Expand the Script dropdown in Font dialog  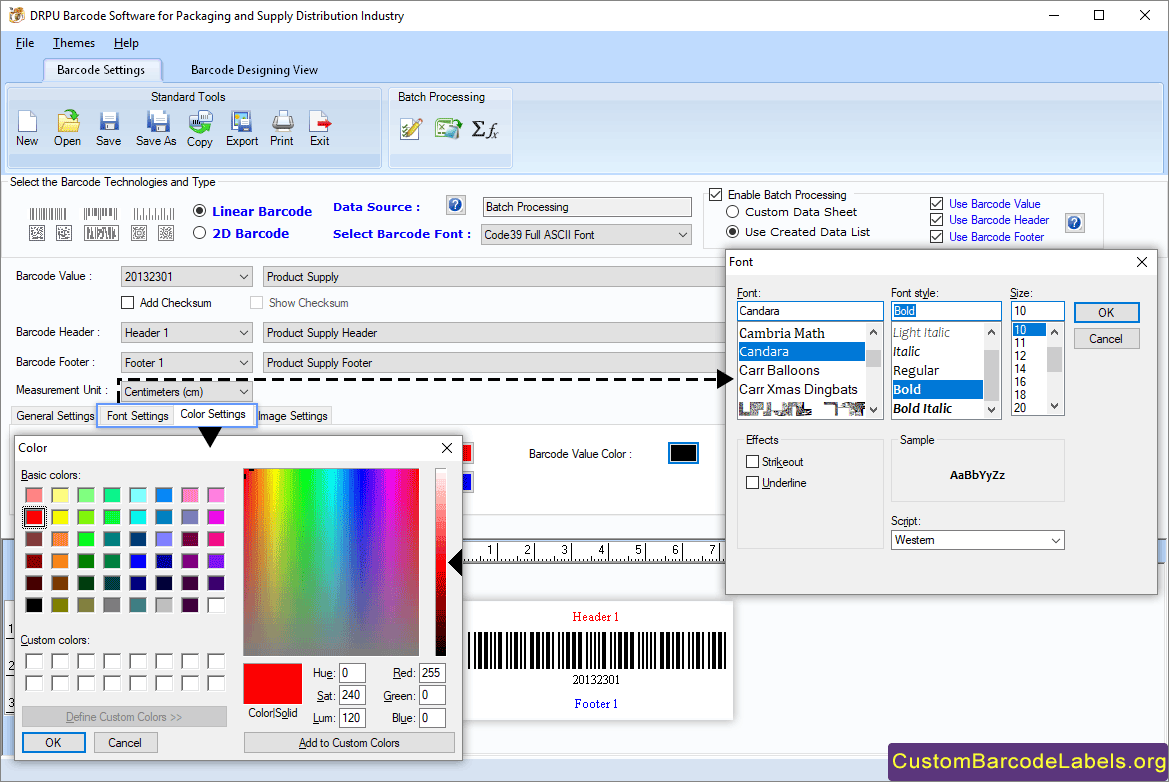[1056, 540]
